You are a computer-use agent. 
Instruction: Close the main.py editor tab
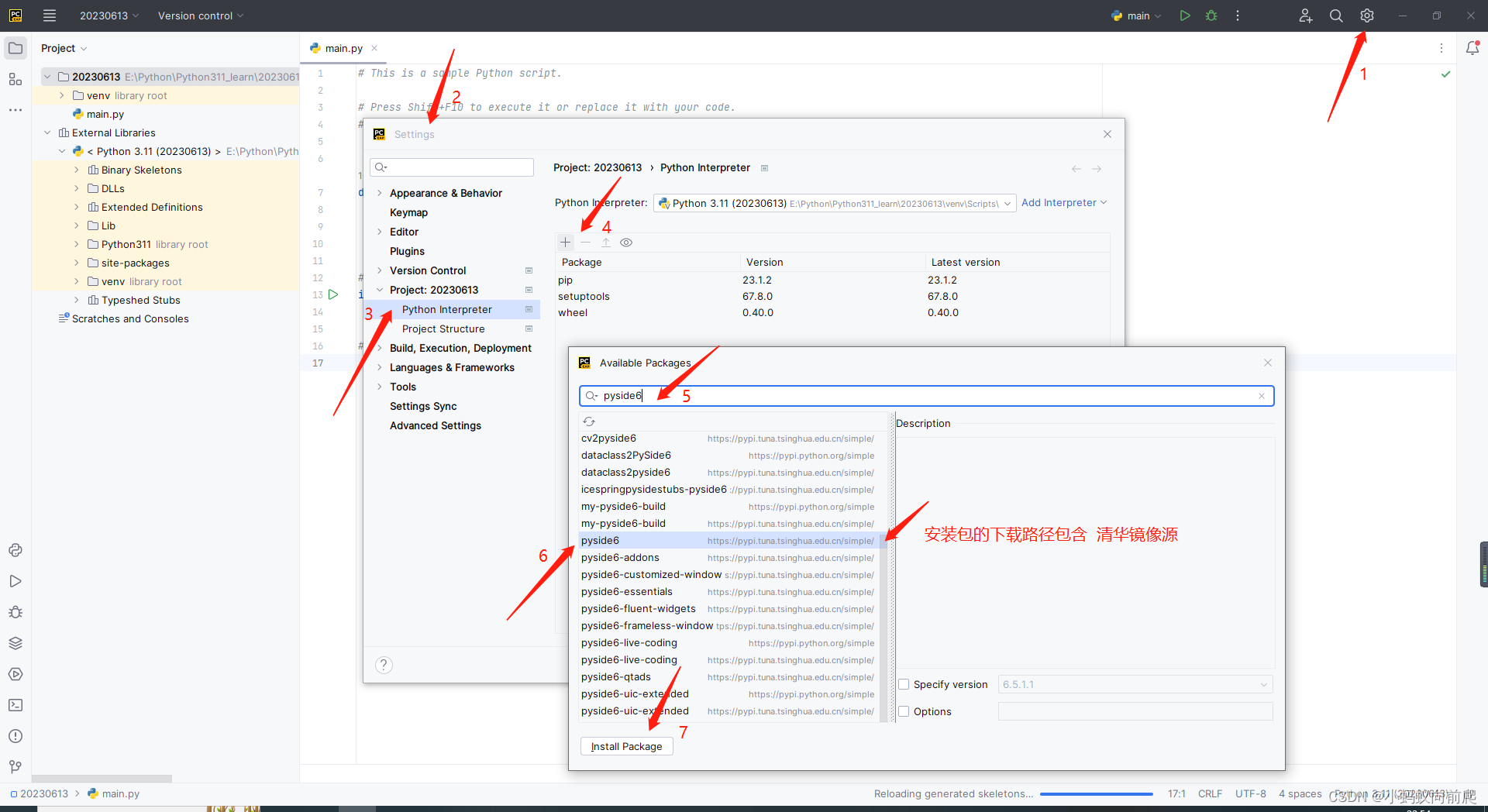[x=374, y=48]
